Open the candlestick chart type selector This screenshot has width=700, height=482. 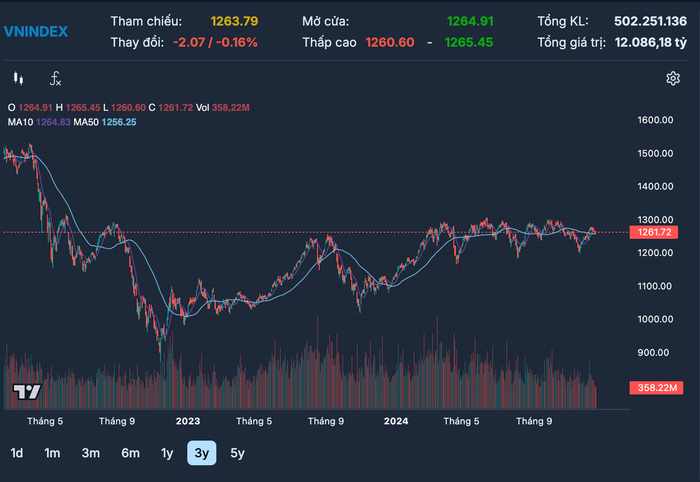tap(18, 79)
